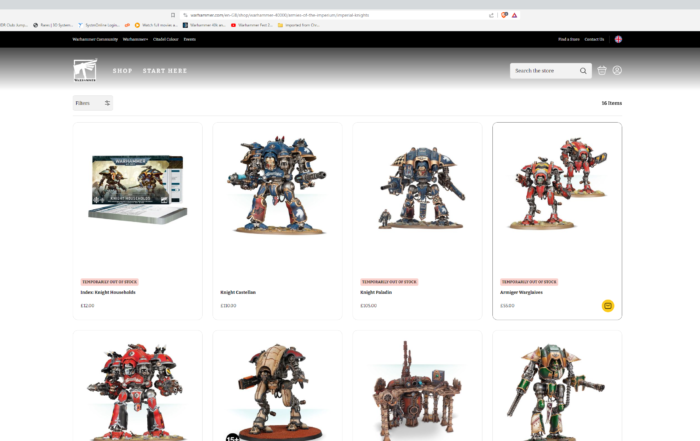Click the Armiger Warglaives title
Image resolution: width=700 pixels, height=441 pixels.
click(521, 292)
